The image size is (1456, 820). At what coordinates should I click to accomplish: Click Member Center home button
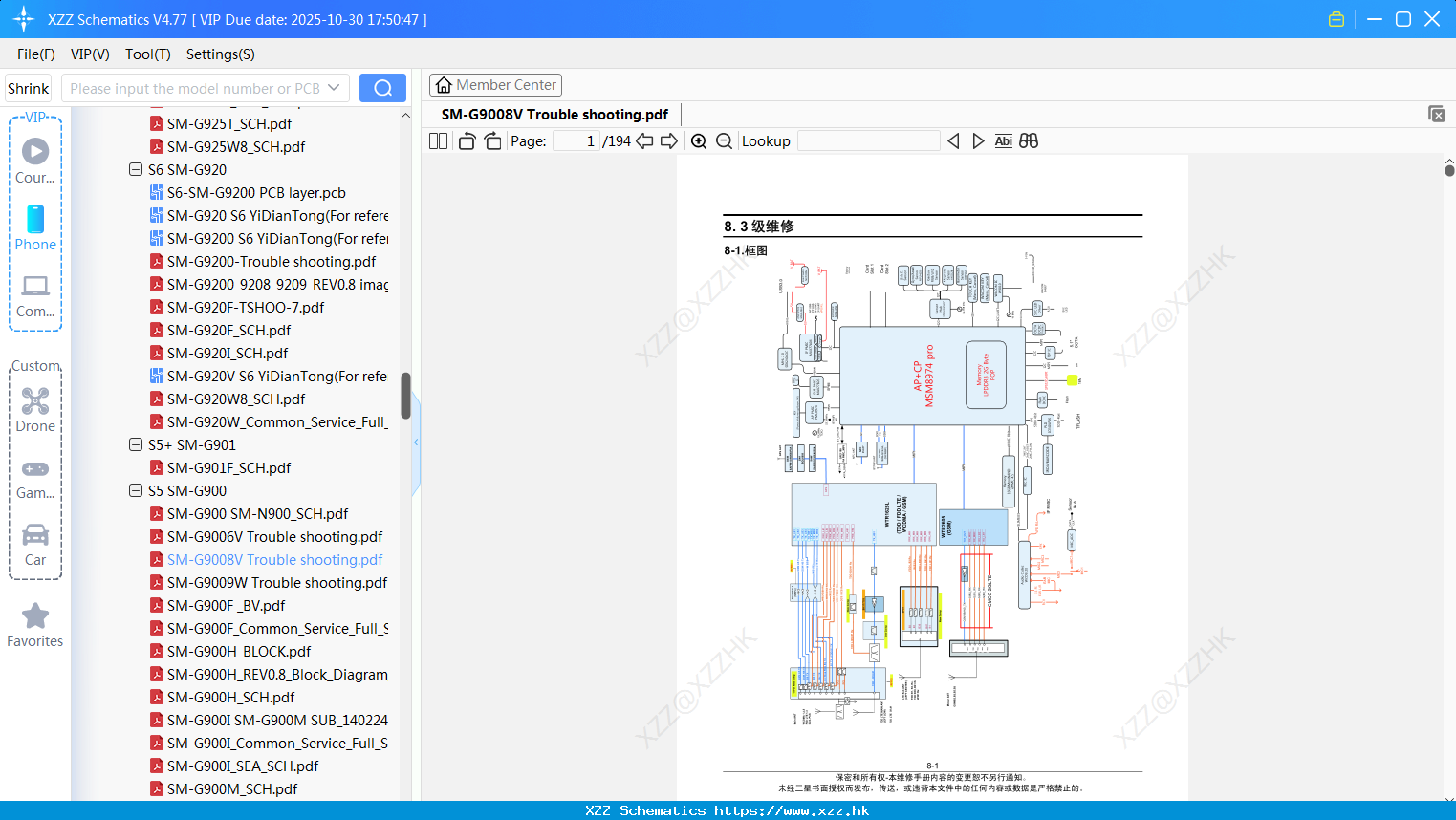[495, 85]
